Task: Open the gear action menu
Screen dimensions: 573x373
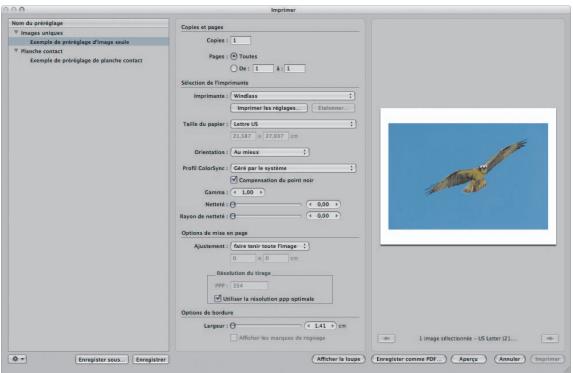Action: click(x=18, y=359)
